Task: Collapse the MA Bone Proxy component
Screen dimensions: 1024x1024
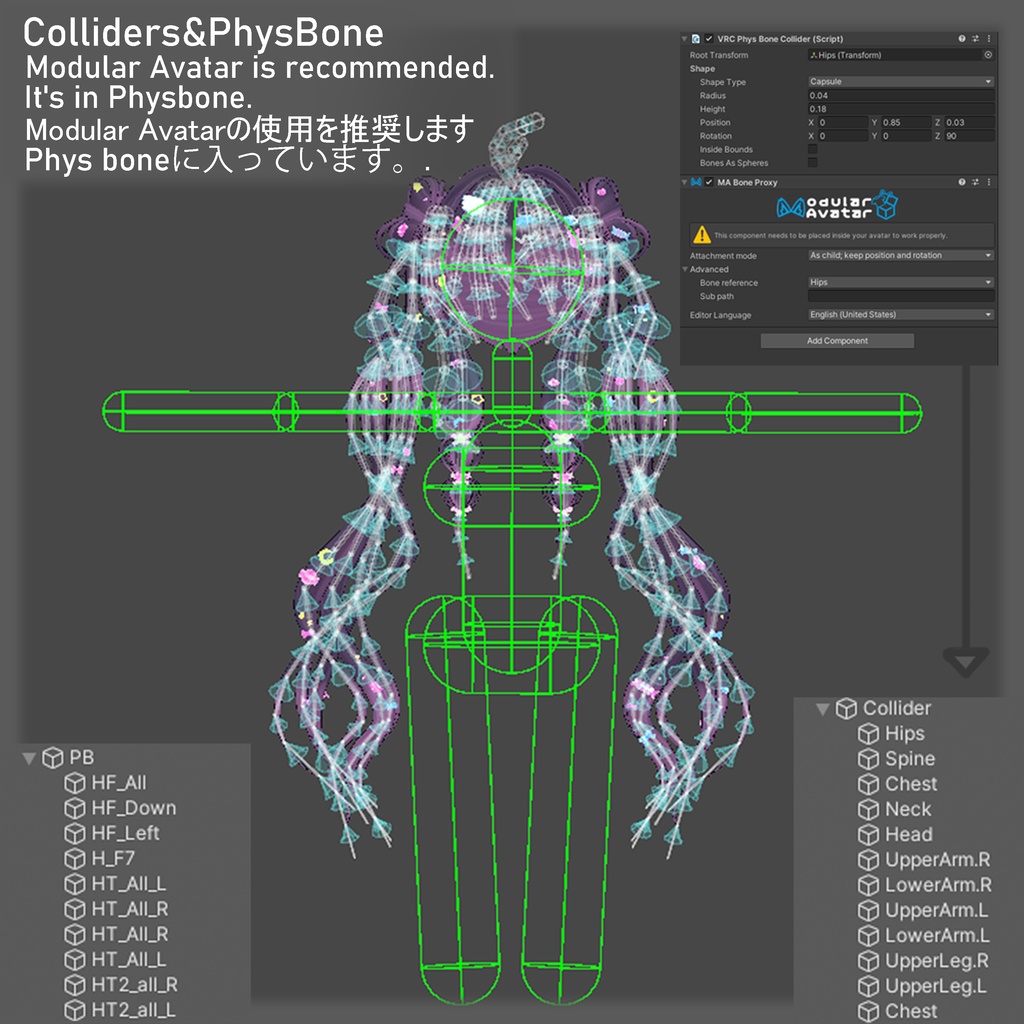Action: coord(684,182)
